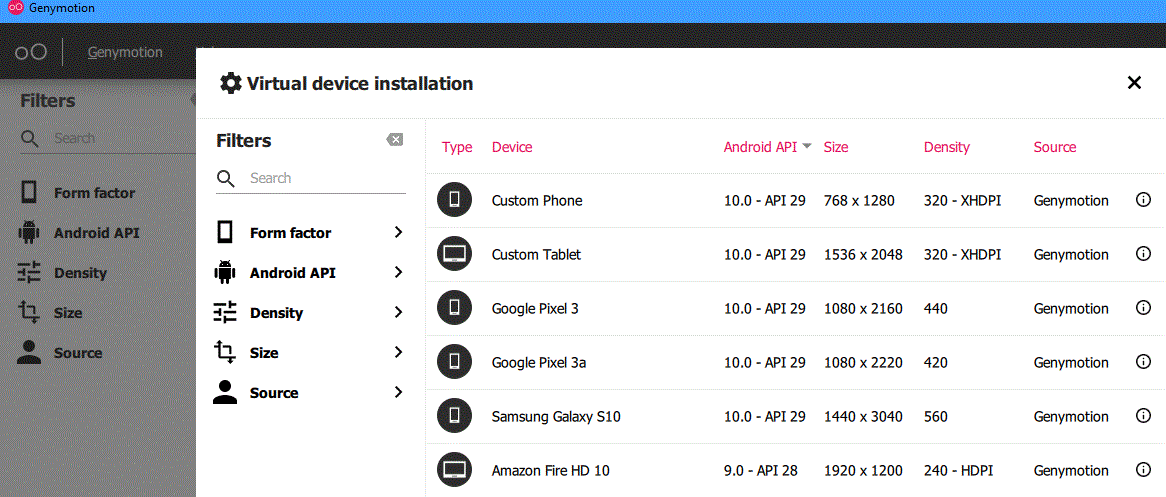Viewport: 1166px width, 497px height.
Task: Sort list by Device column header
Action: [x=512, y=147]
